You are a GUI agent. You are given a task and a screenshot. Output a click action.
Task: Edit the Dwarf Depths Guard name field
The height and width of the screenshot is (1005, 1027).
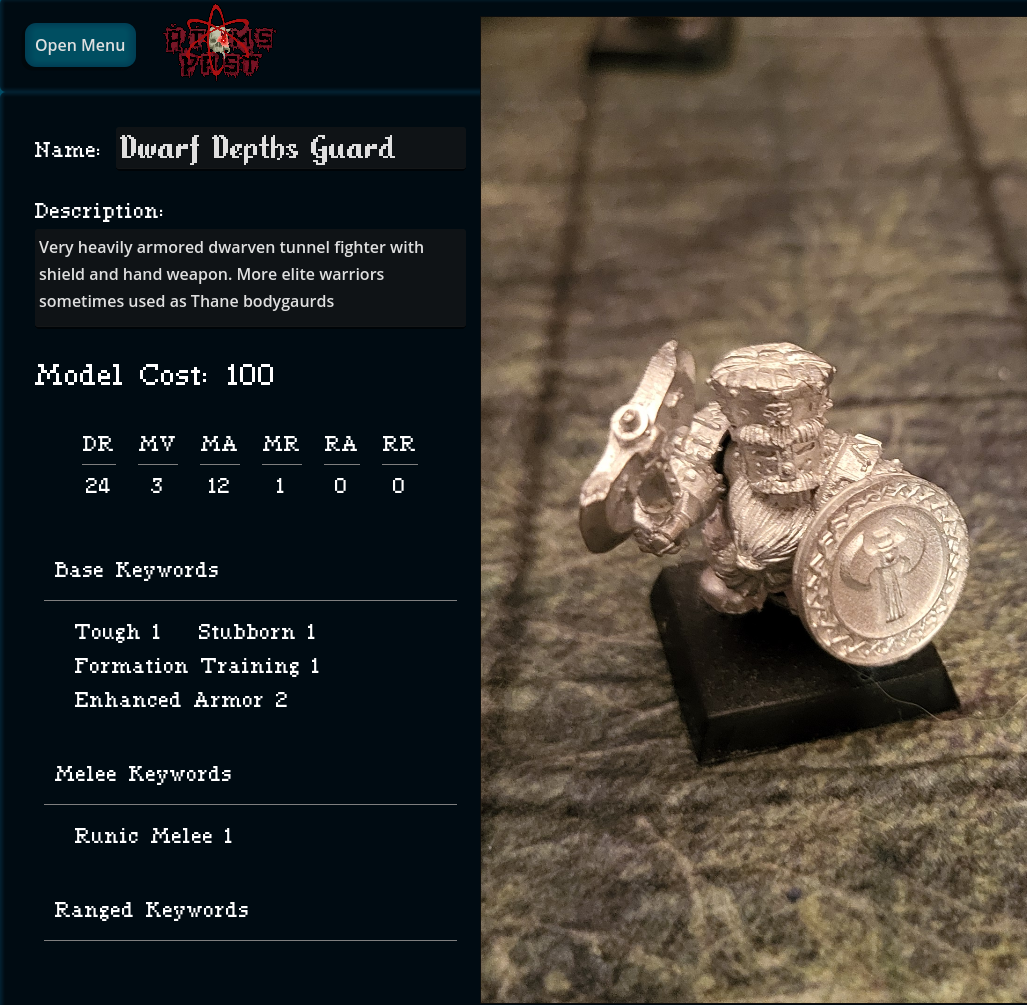[x=291, y=149]
